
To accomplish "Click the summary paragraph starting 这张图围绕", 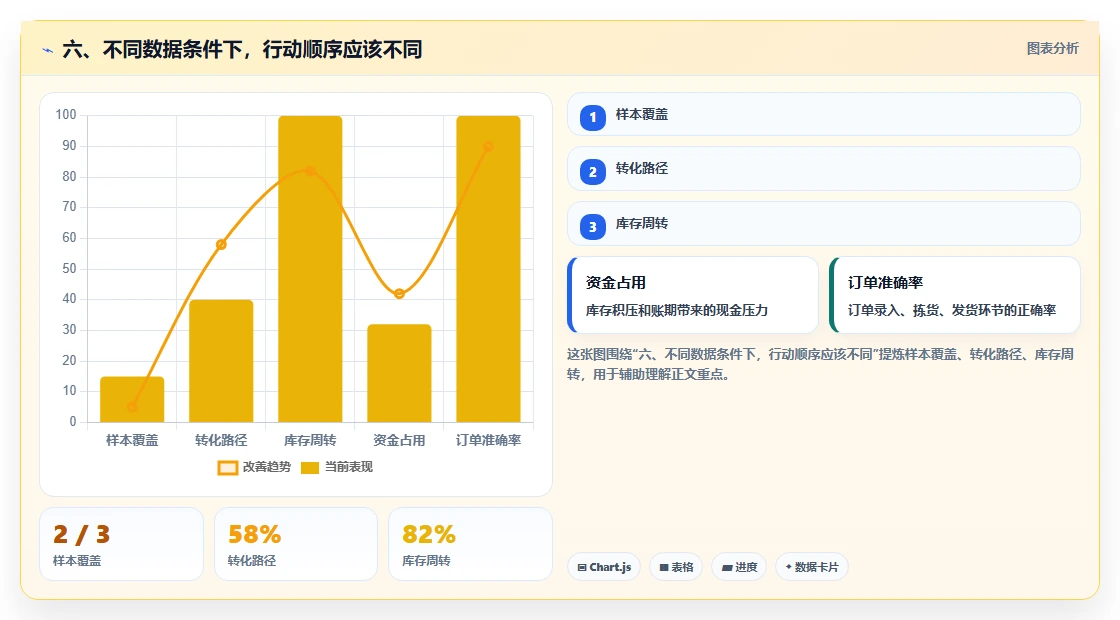I will click(821, 364).
